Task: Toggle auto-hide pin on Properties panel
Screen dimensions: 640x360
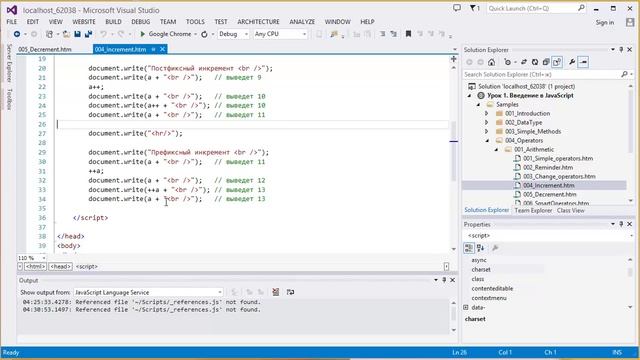Action: tap(621, 224)
